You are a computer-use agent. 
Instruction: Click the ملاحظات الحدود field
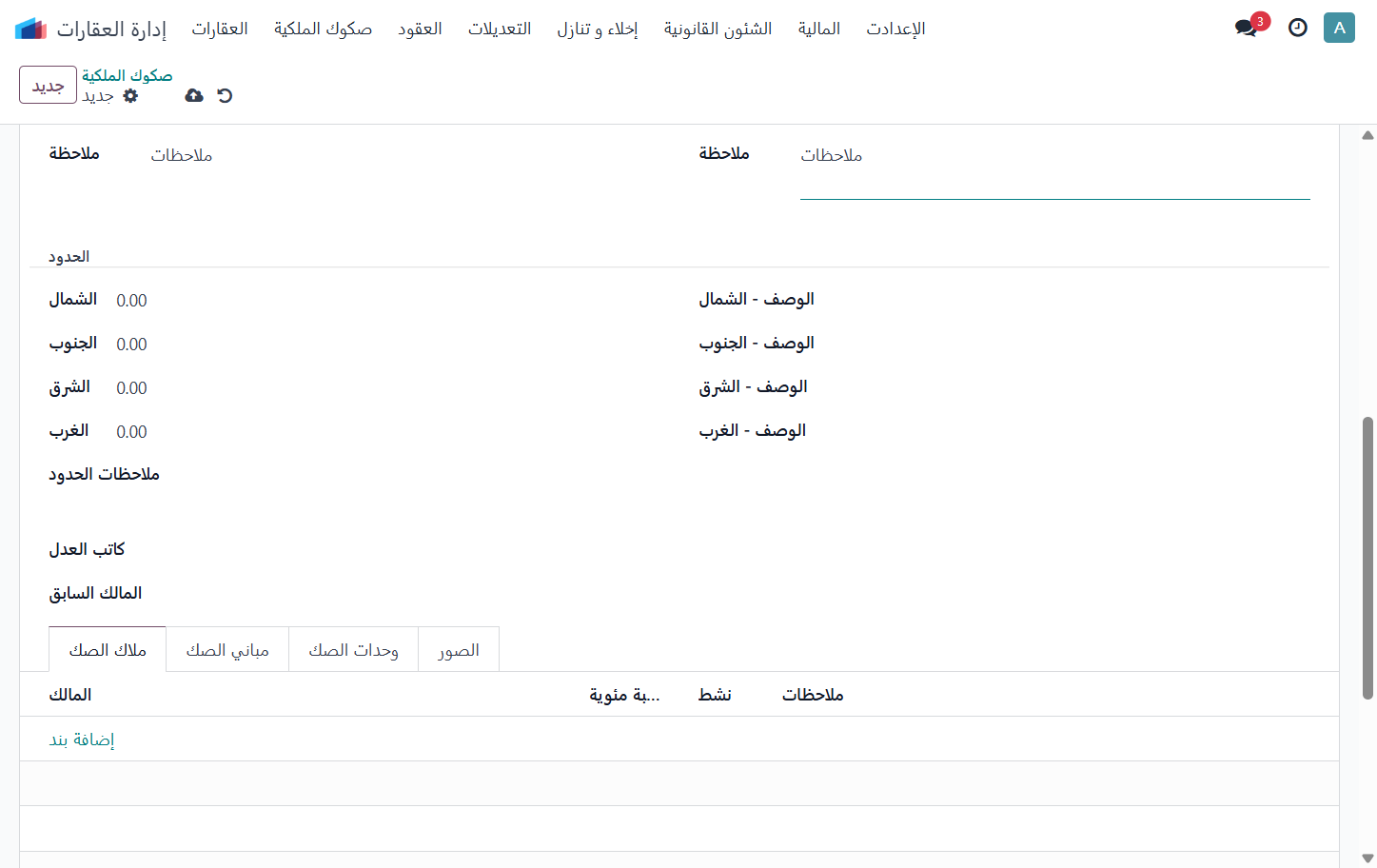[x=420, y=486]
